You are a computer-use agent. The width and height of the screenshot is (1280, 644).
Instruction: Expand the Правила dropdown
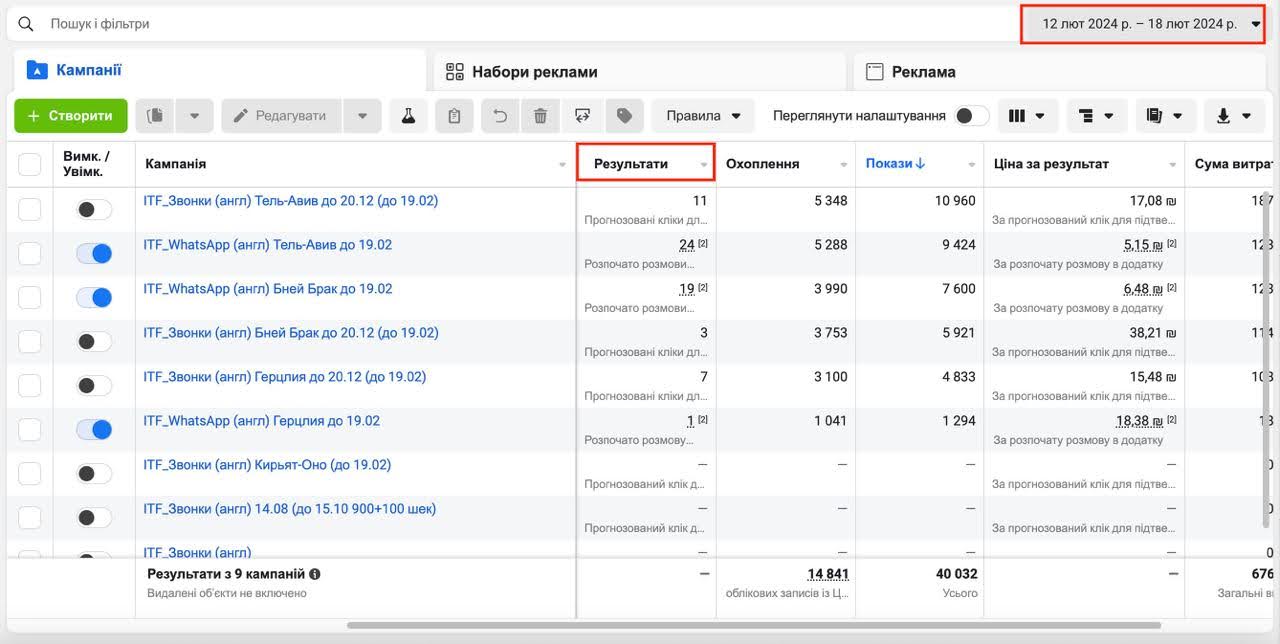point(703,116)
